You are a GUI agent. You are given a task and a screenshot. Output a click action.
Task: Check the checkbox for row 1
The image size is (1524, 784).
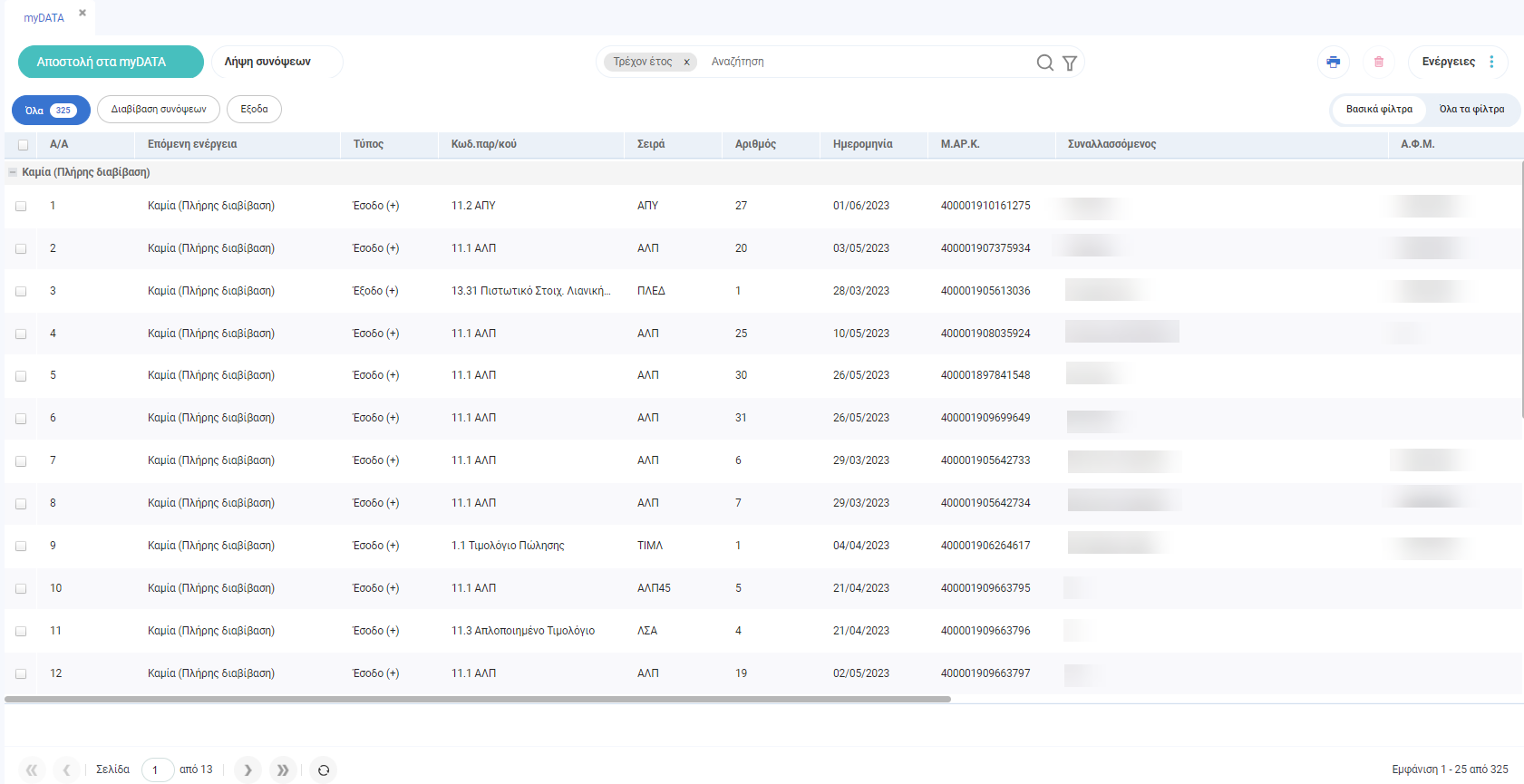tap(21, 207)
